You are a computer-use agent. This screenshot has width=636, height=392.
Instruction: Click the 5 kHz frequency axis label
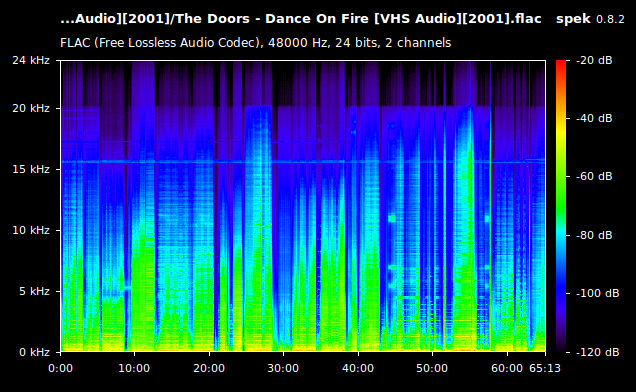(x=34, y=291)
